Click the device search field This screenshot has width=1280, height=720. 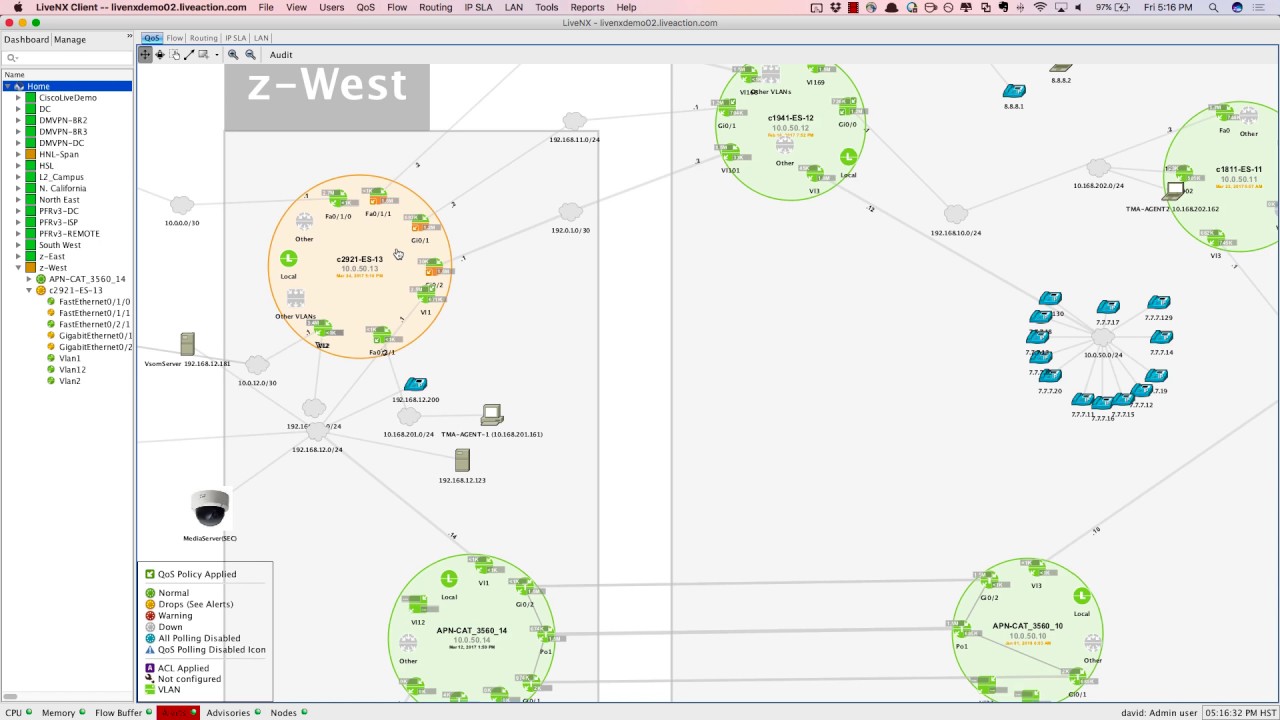[67, 58]
